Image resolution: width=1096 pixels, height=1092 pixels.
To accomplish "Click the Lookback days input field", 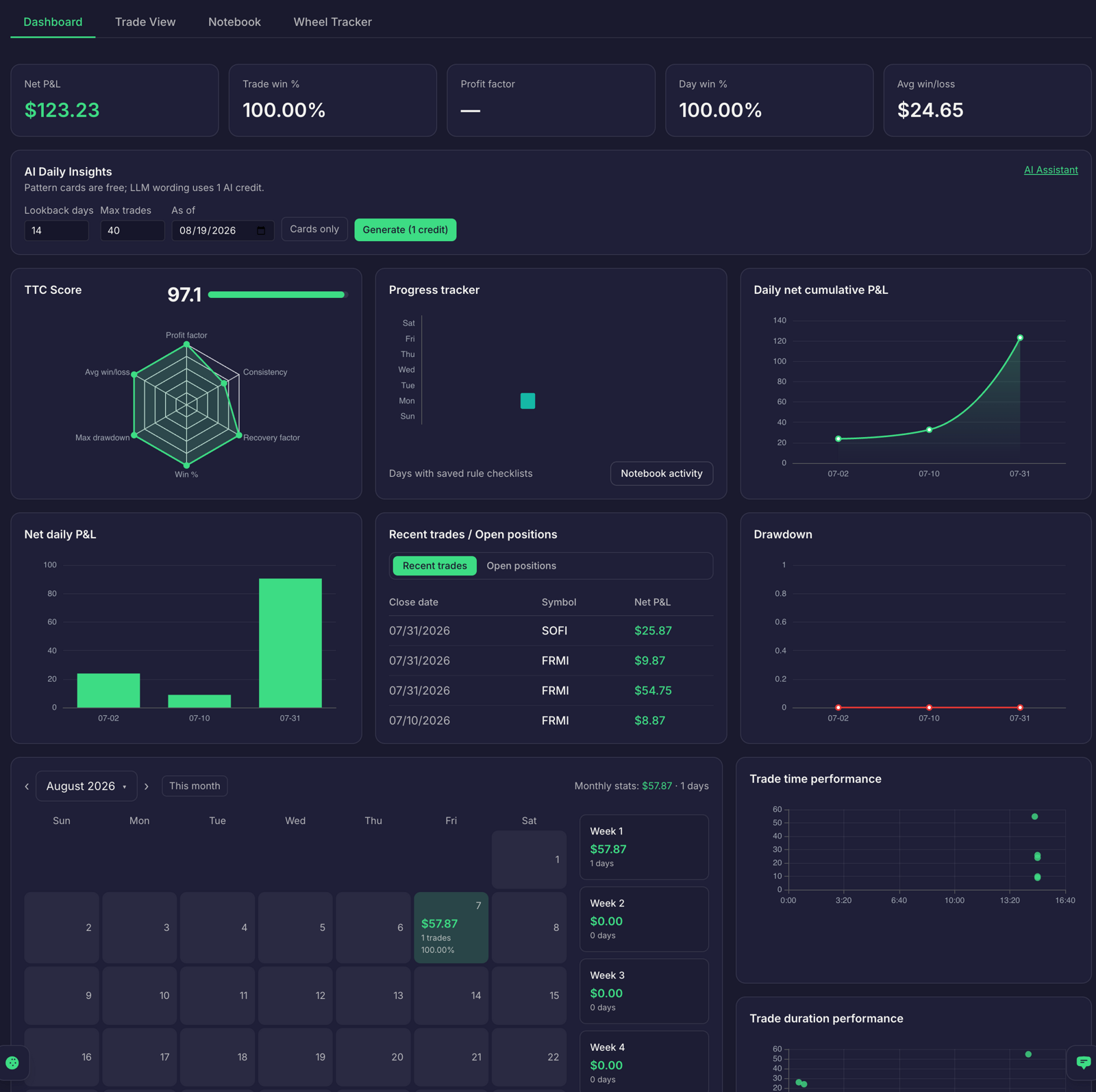I will pos(56,231).
